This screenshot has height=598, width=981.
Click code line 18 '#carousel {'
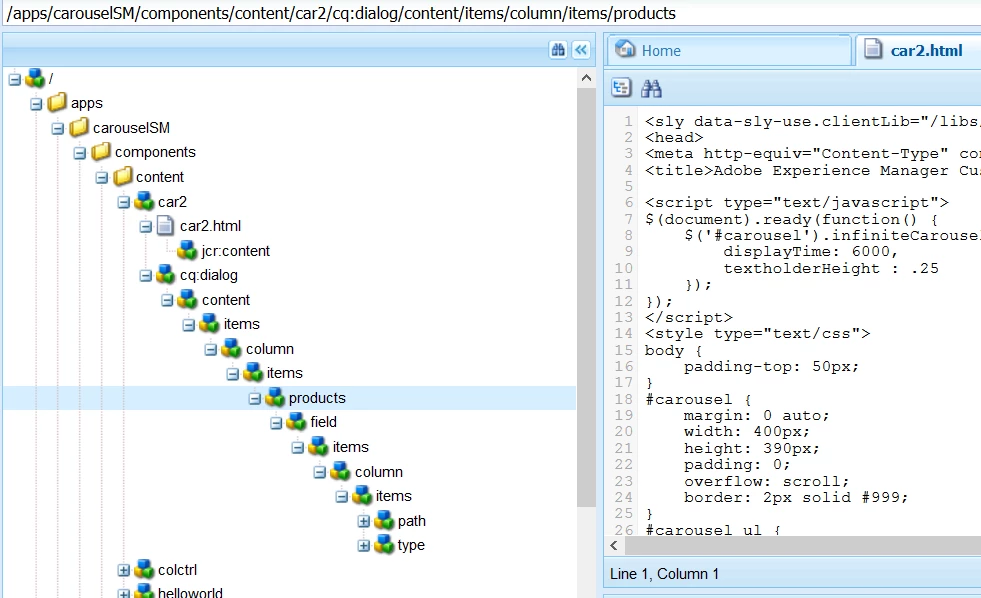tap(698, 400)
